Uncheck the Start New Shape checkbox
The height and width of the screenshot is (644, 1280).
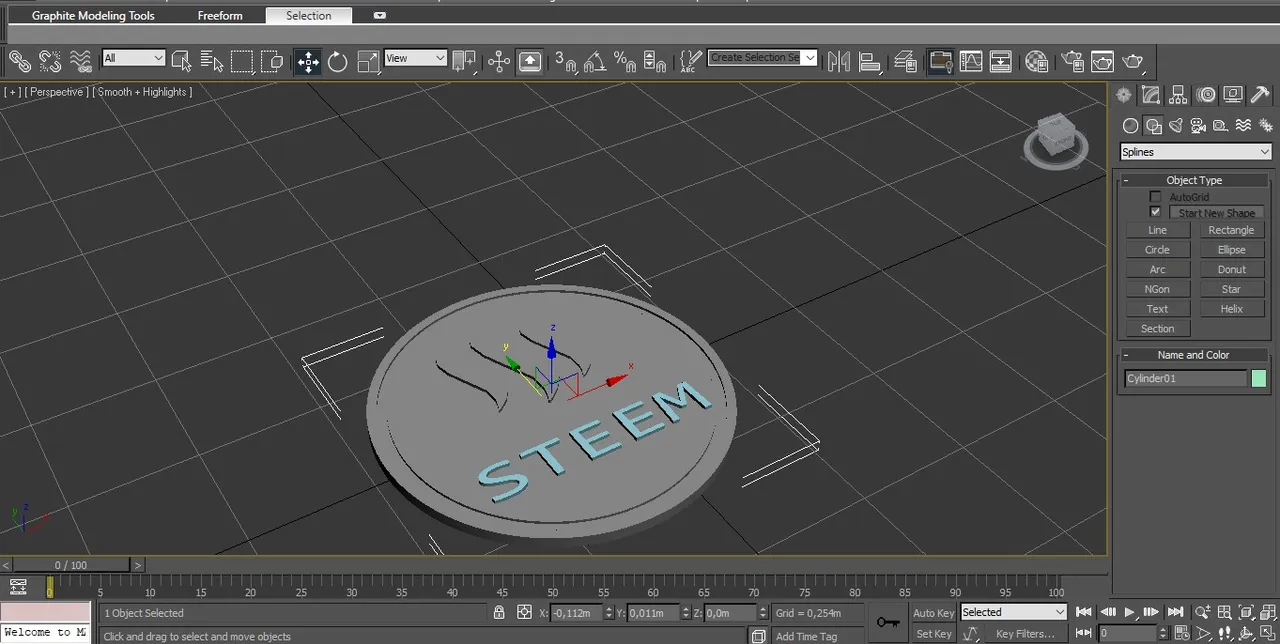[x=1156, y=212]
